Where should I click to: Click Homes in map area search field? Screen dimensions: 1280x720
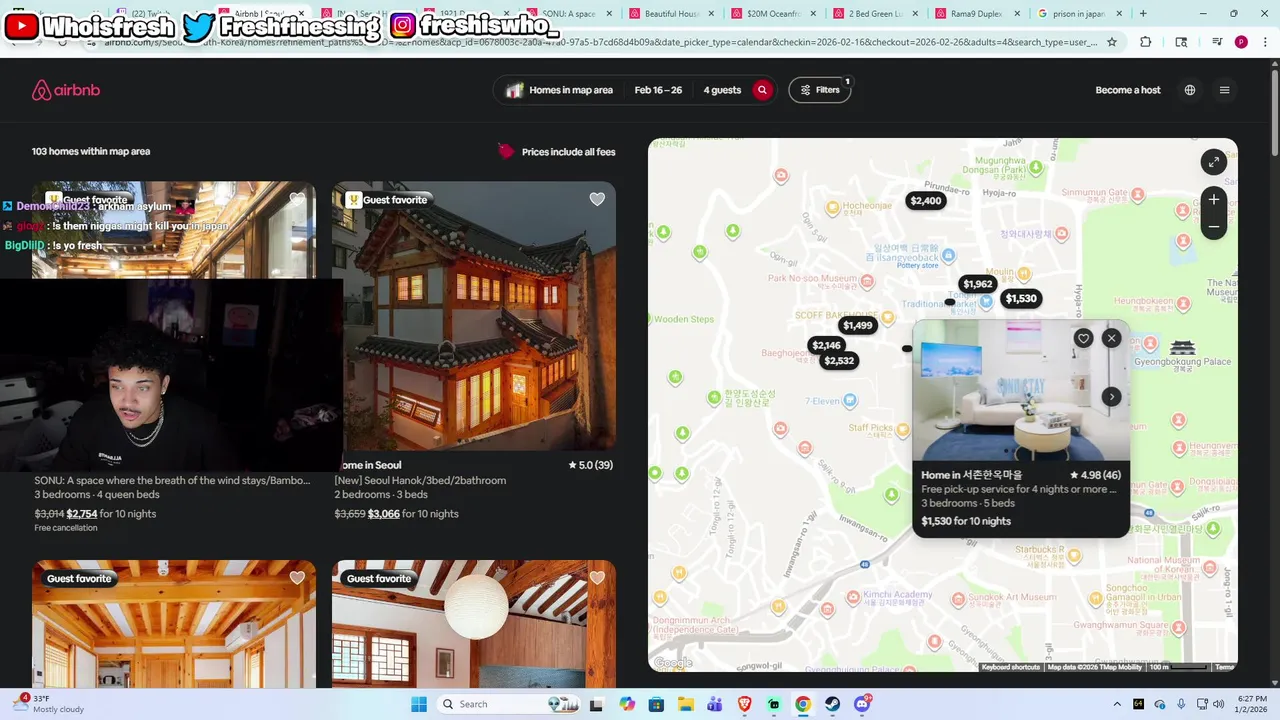[x=560, y=90]
